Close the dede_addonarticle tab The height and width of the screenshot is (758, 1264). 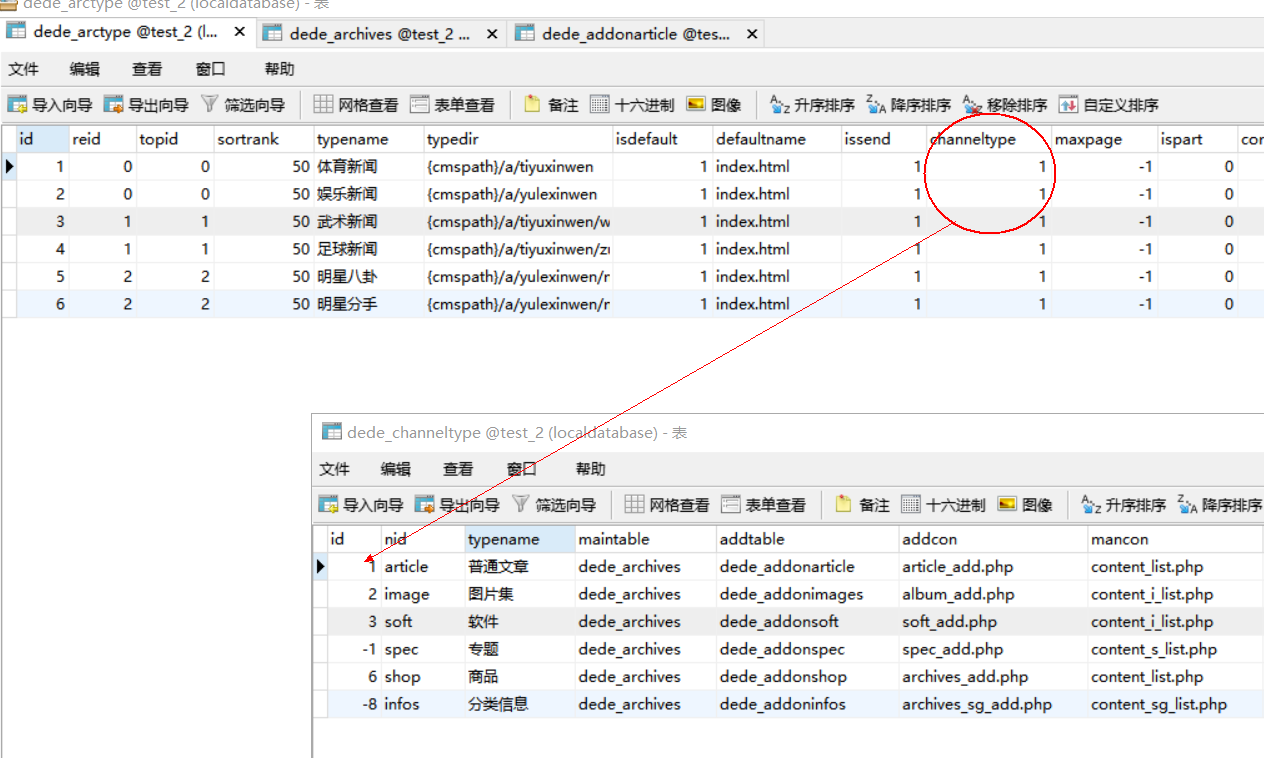click(752, 34)
